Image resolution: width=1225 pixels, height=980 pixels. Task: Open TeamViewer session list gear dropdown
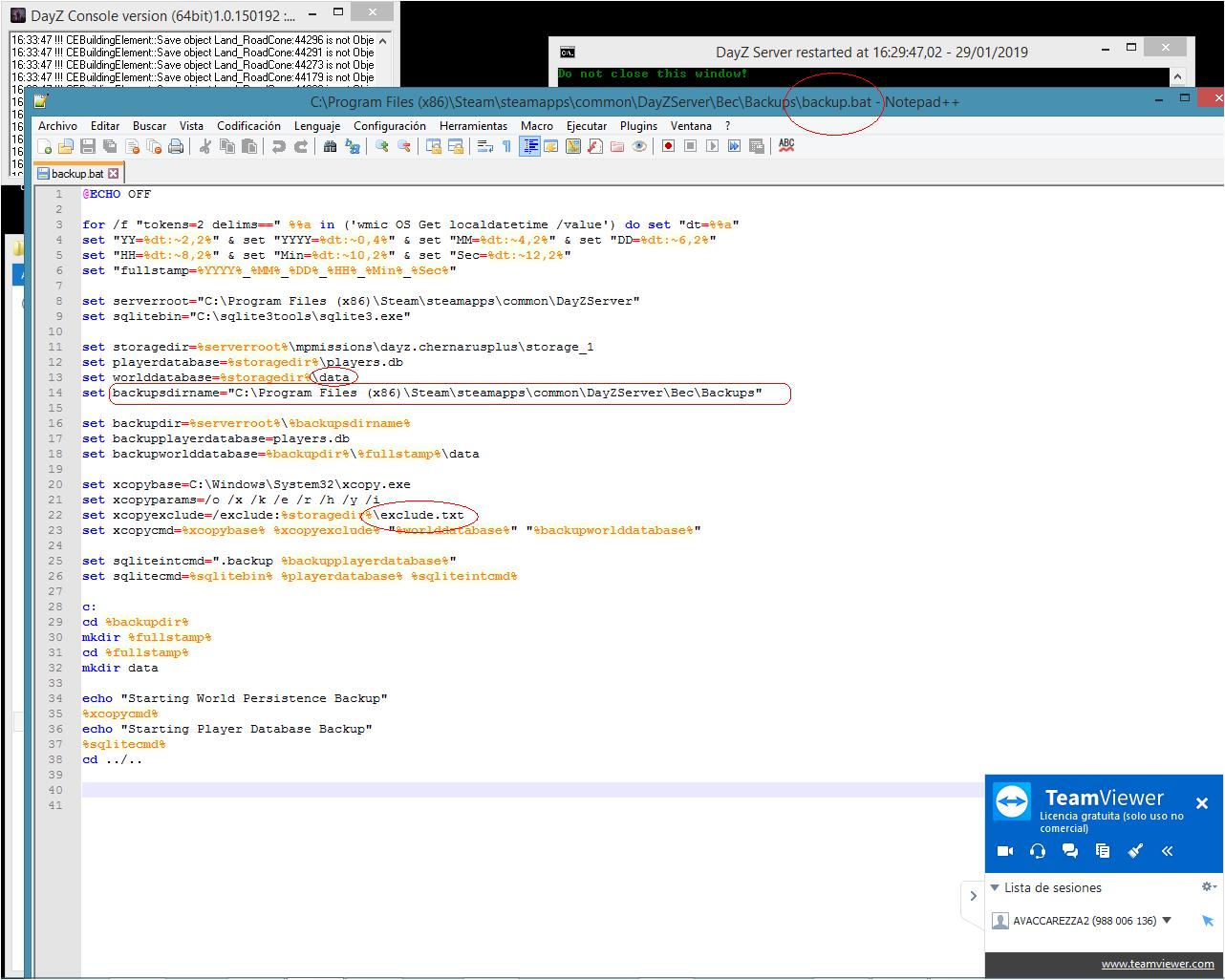click(x=1209, y=887)
